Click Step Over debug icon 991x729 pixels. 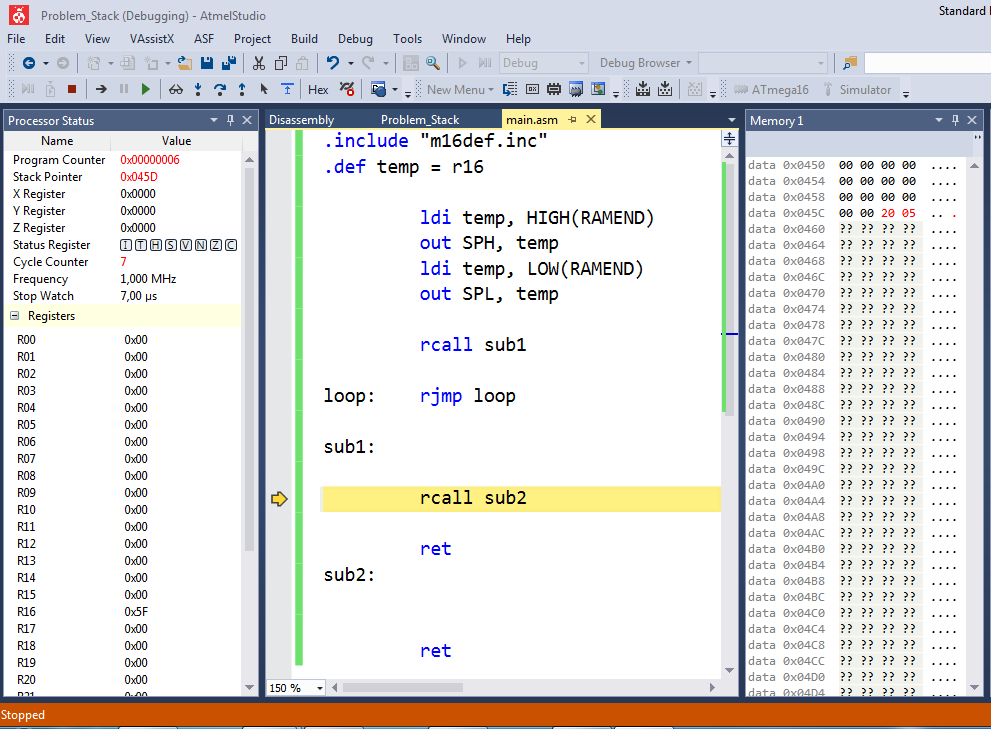[x=220, y=89]
